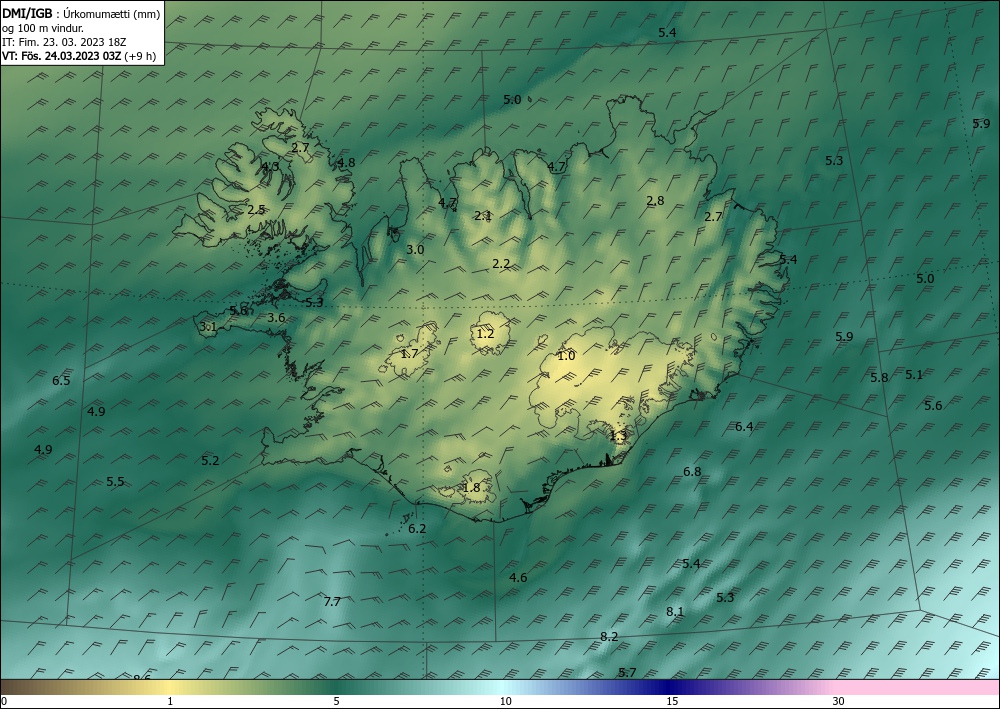
Task: Click the 1.8 value on the southern glacier
Action: [471, 488]
